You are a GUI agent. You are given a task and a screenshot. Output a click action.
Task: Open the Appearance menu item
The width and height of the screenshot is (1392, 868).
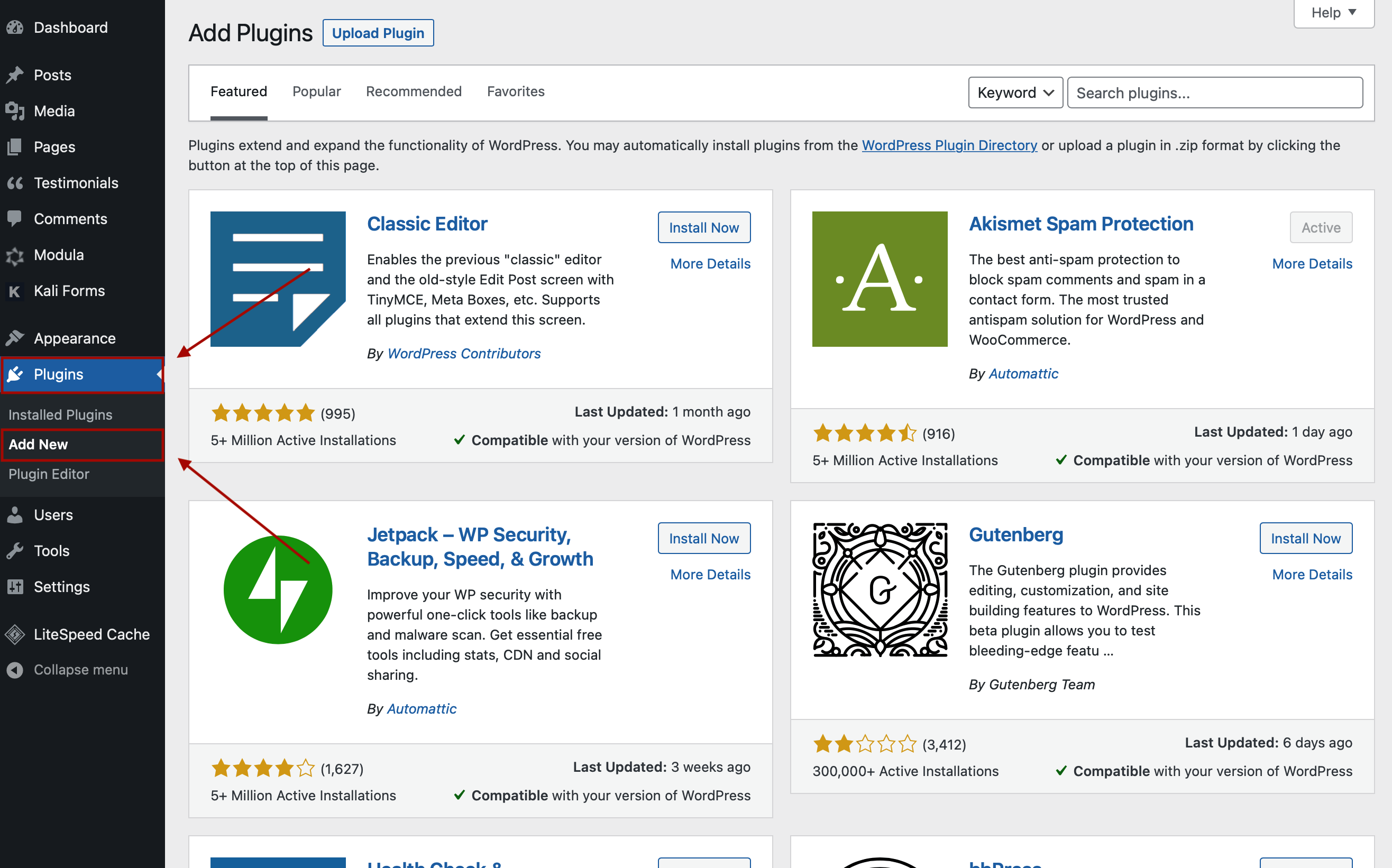[x=82, y=338]
